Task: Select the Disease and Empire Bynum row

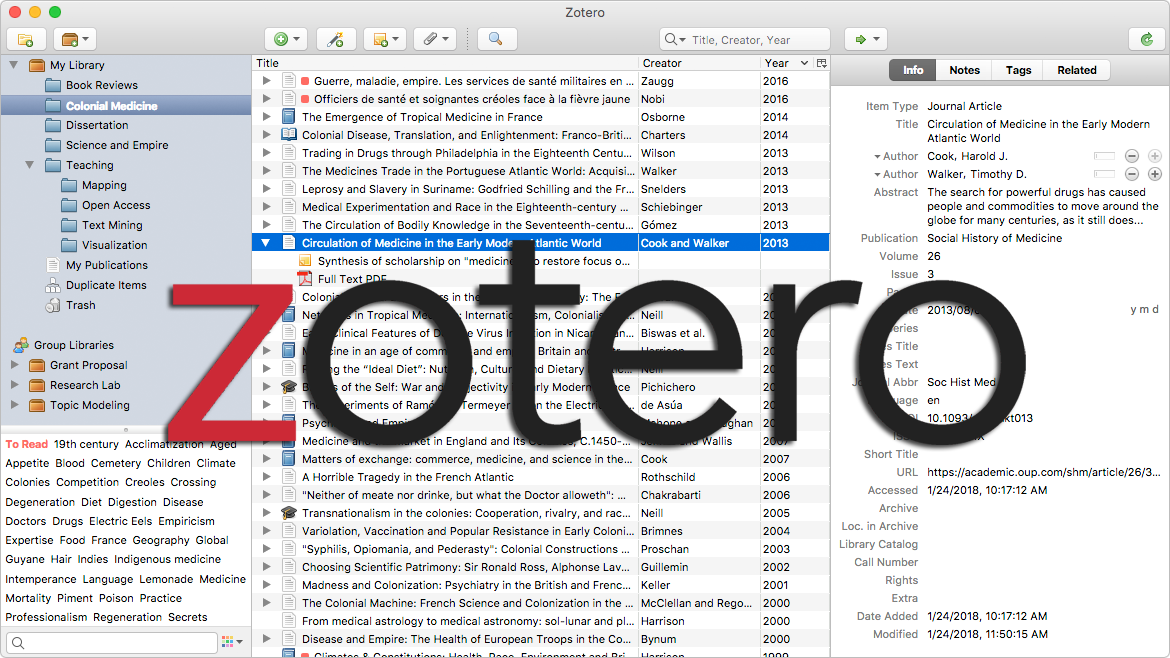Action: (540, 639)
